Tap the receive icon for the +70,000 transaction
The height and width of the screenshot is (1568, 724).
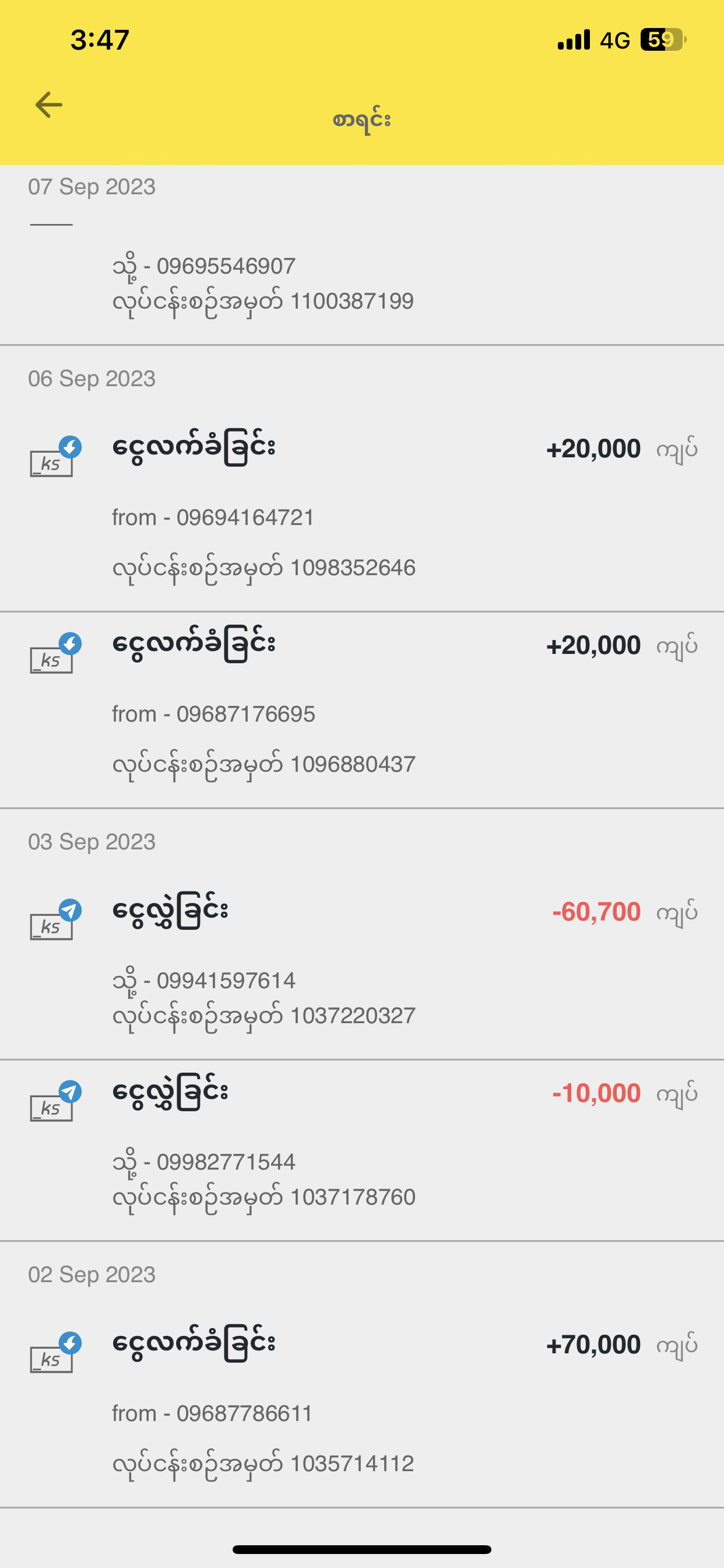[x=54, y=1353]
